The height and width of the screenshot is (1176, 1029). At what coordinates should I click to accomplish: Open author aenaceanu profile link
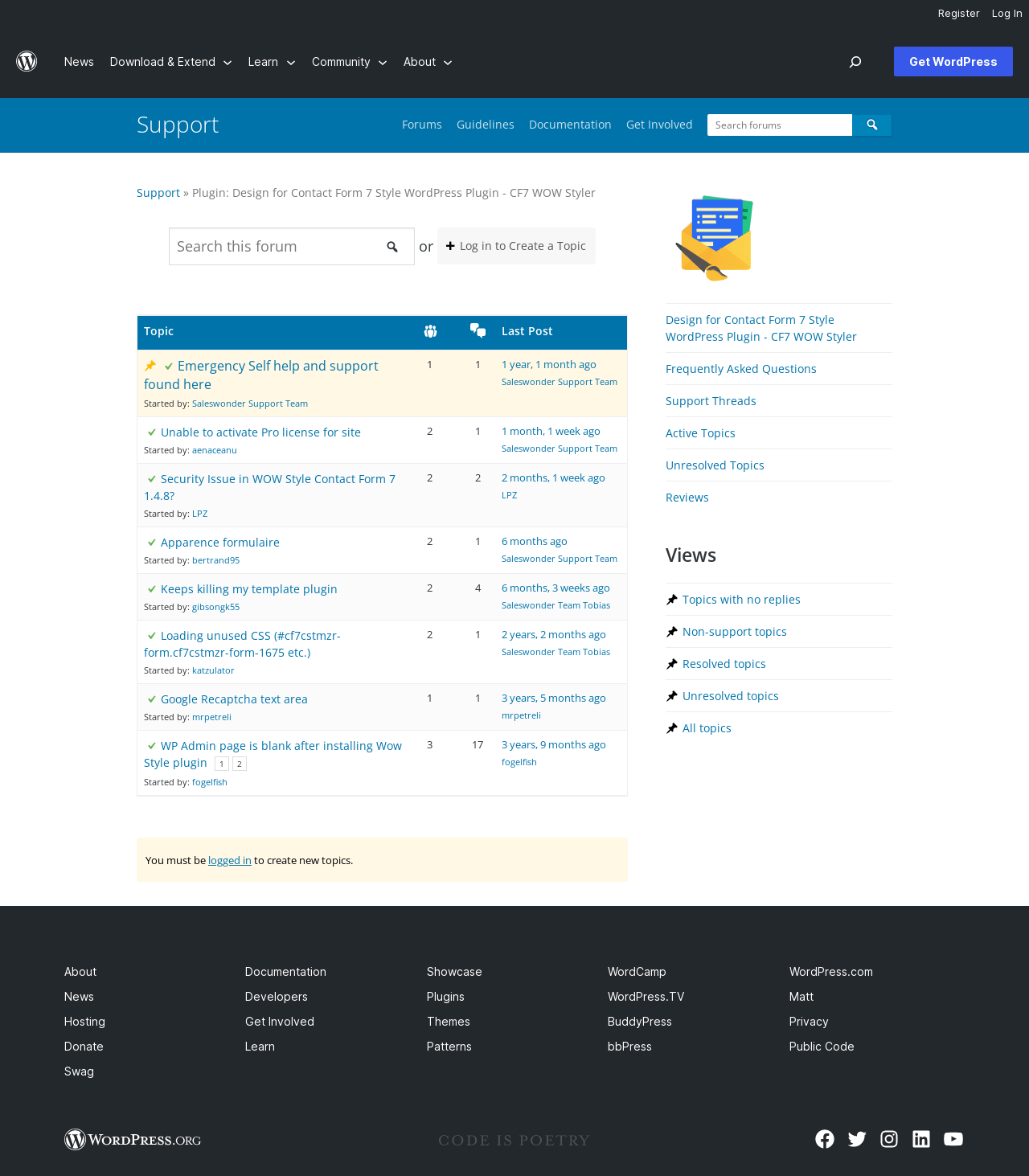point(215,450)
